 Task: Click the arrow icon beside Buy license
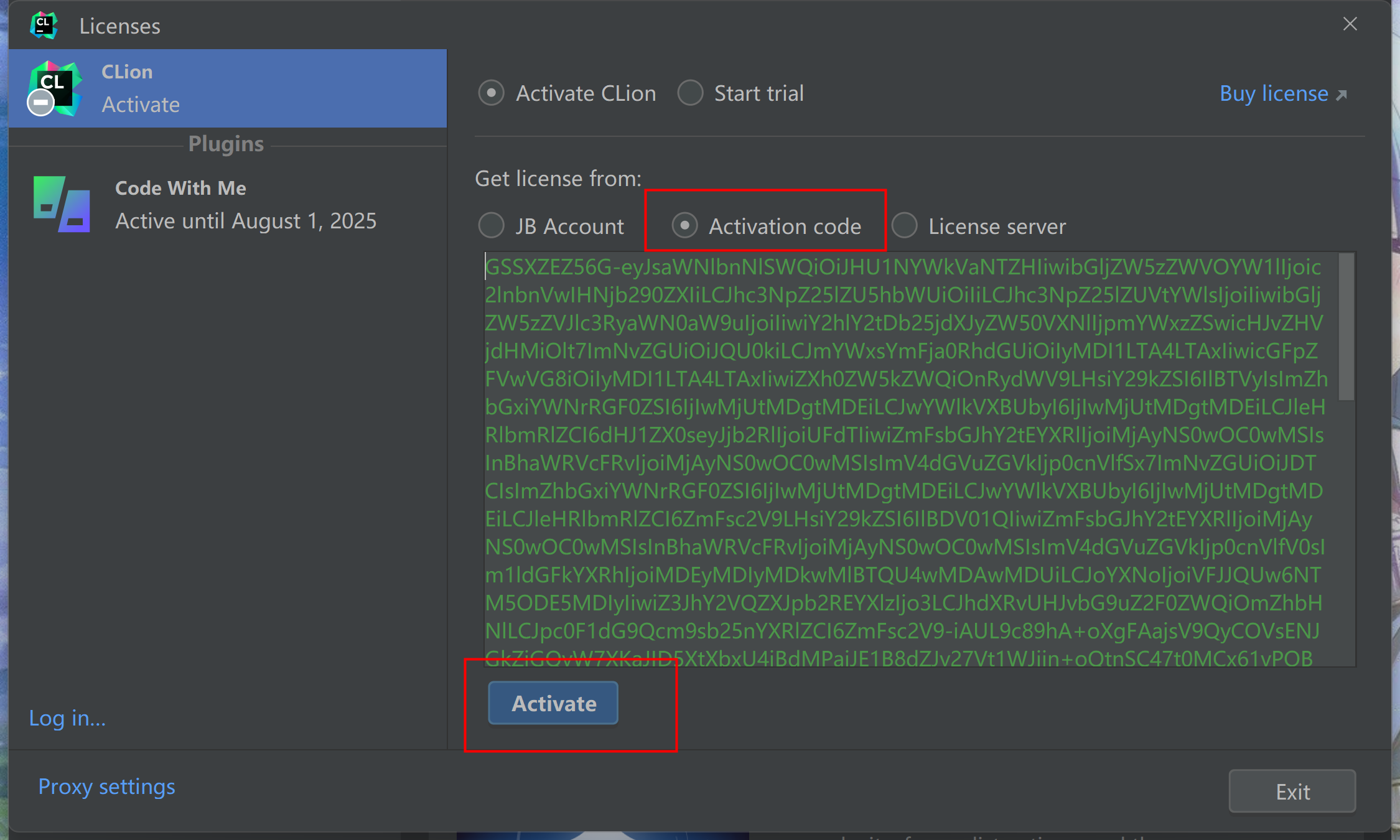coord(1342,95)
